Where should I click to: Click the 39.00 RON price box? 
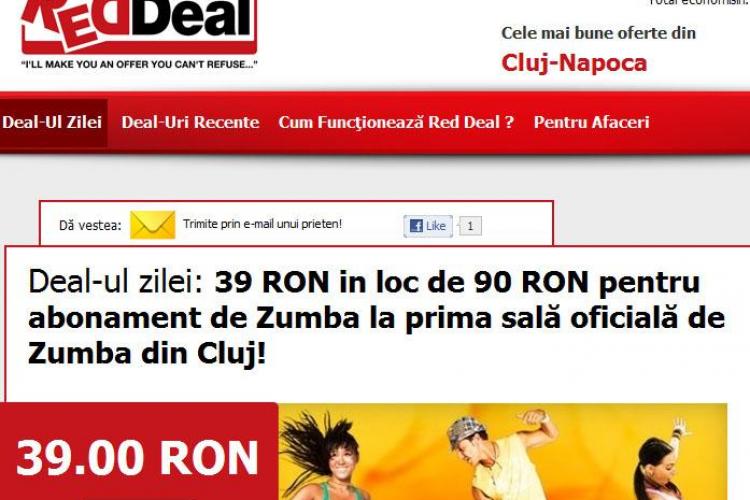[138, 452]
